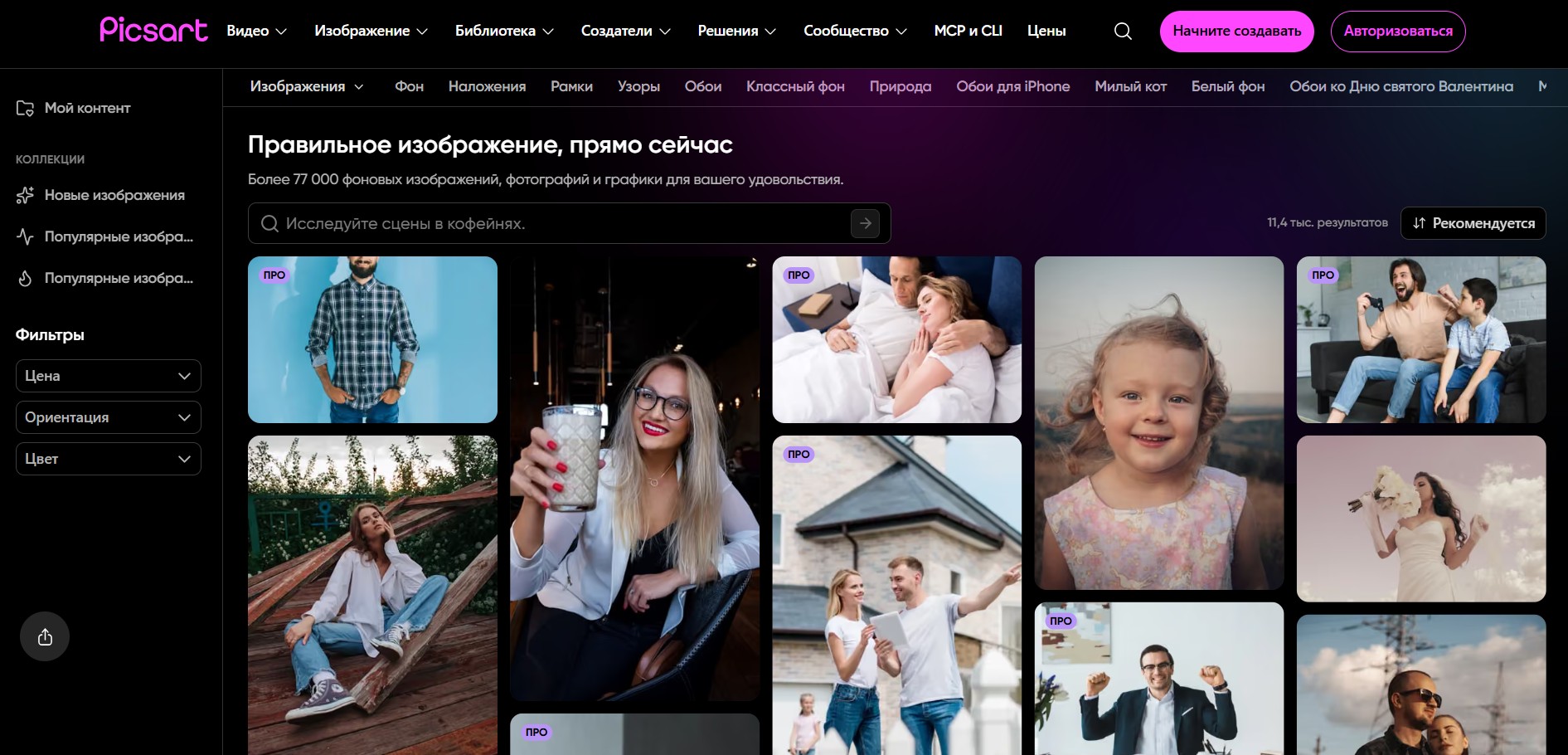Image resolution: width=1568 pixels, height=755 pixels.
Task: Open the bride with bouquet photo
Action: pyautogui.click(x=1421, y=519)
